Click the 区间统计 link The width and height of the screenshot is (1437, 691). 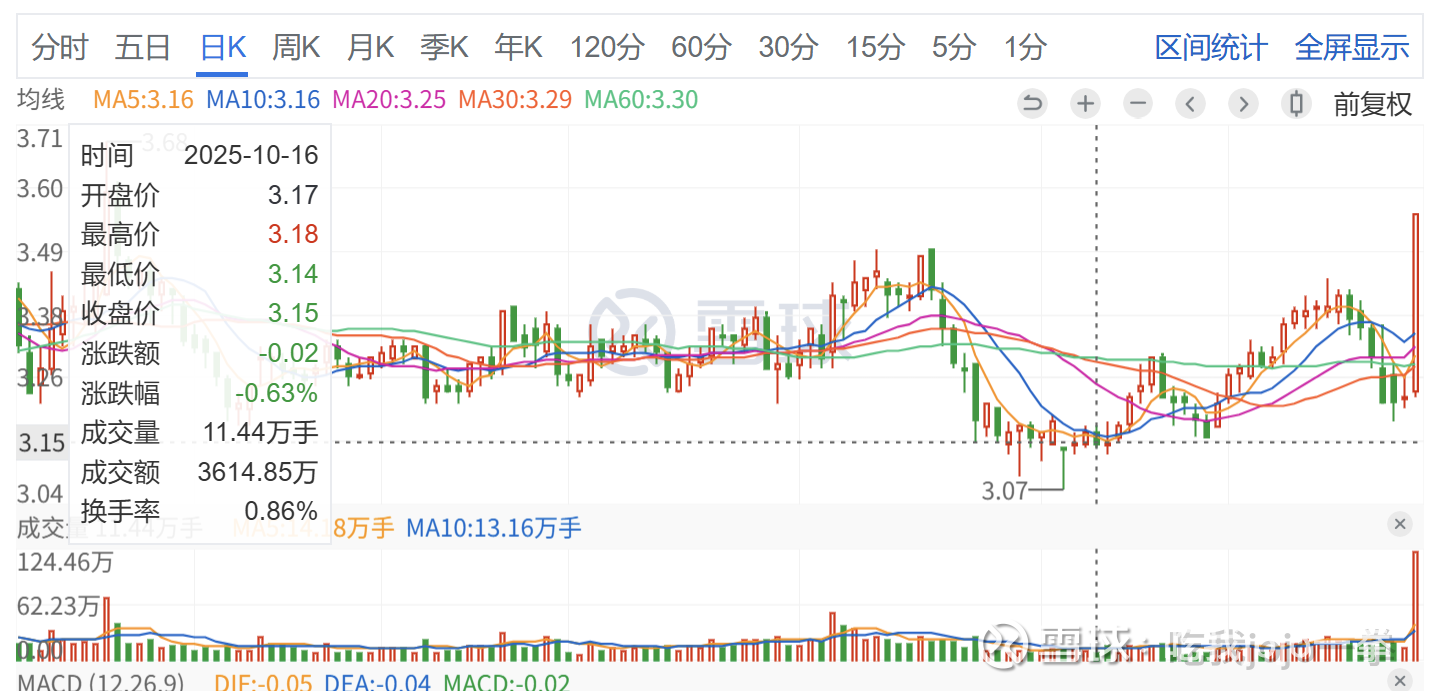[x=1211, y=47]
